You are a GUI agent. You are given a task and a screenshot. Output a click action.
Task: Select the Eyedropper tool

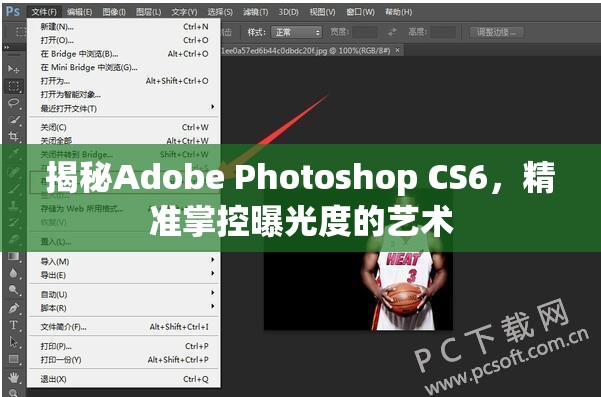[13, 154]
